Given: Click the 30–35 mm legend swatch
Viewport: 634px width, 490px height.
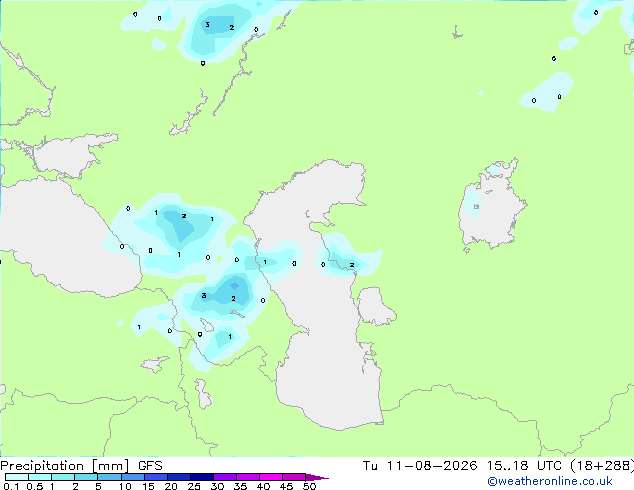Looking at the screenshot, I should coord(225,477).
